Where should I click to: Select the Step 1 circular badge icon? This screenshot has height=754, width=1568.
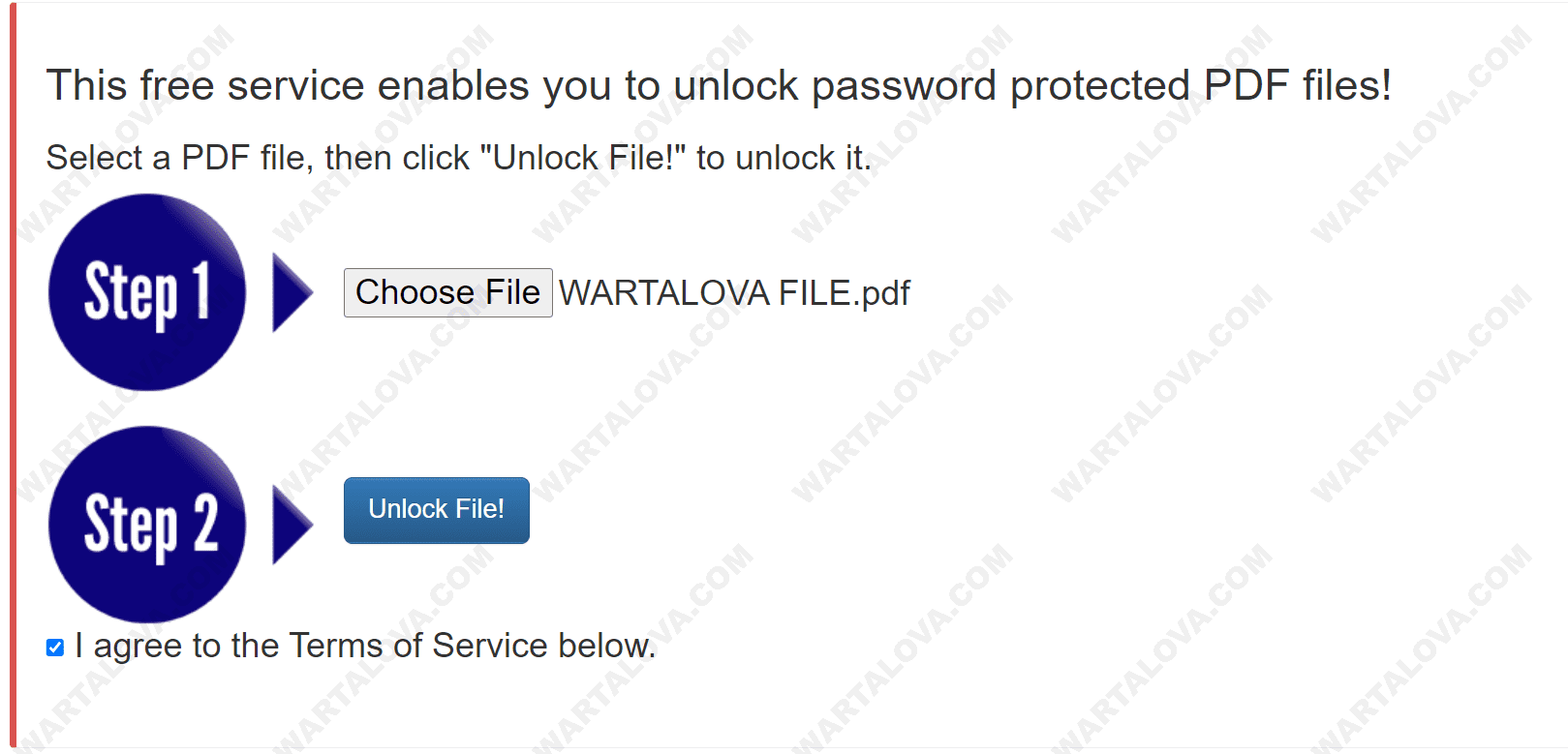(147, 291)
